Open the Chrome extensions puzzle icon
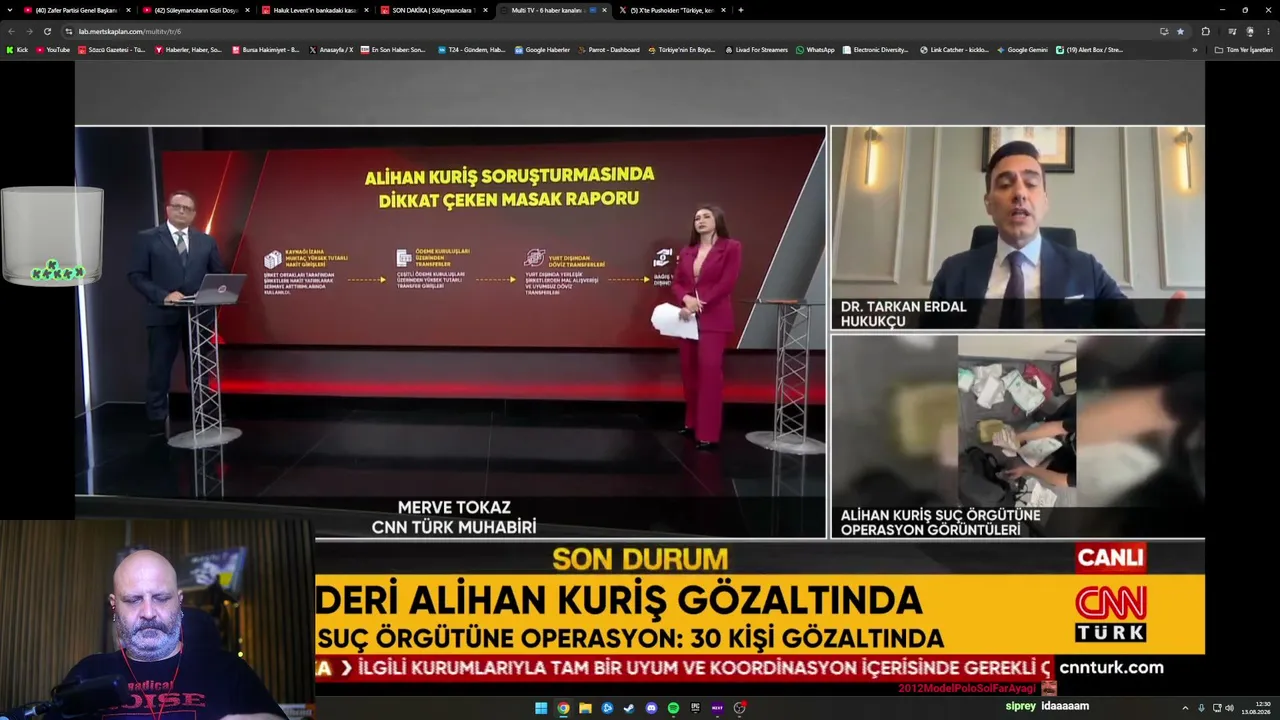 pyautogui.click(x=1205, y=31)
